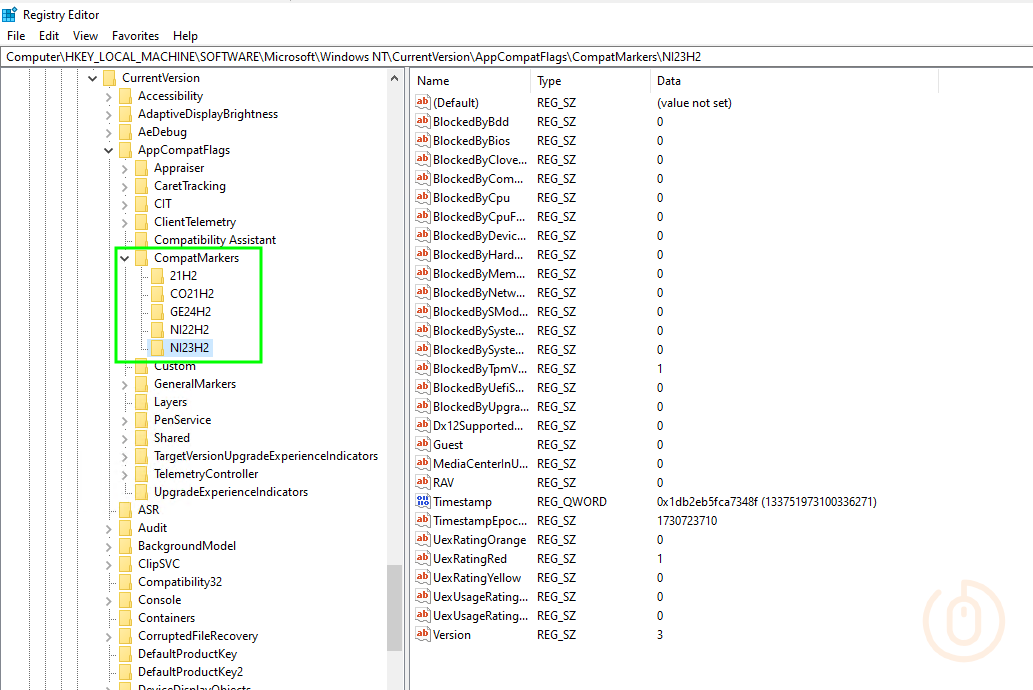Select the NI22H2 registry key

tap(189, 330)
